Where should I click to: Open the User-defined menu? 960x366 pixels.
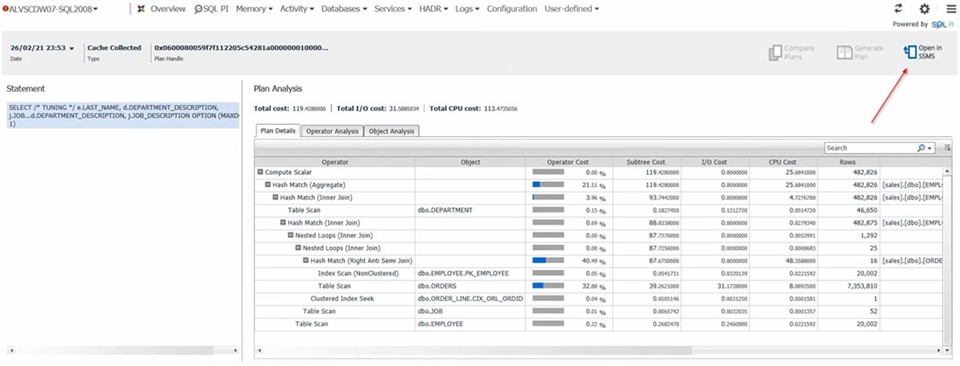tap(571, 9)
